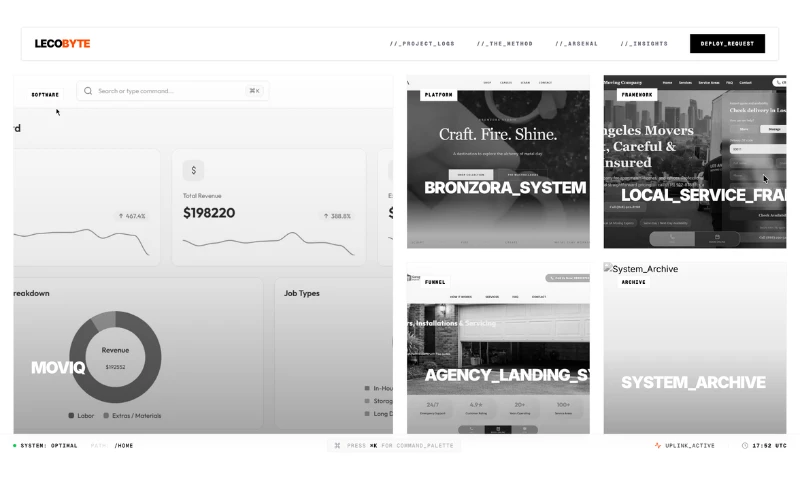Image resolution: width=800 pixels, height=480 pixels.
Task: Click the Craft. Fire. Shine. headline
Action: click(498, 134)
